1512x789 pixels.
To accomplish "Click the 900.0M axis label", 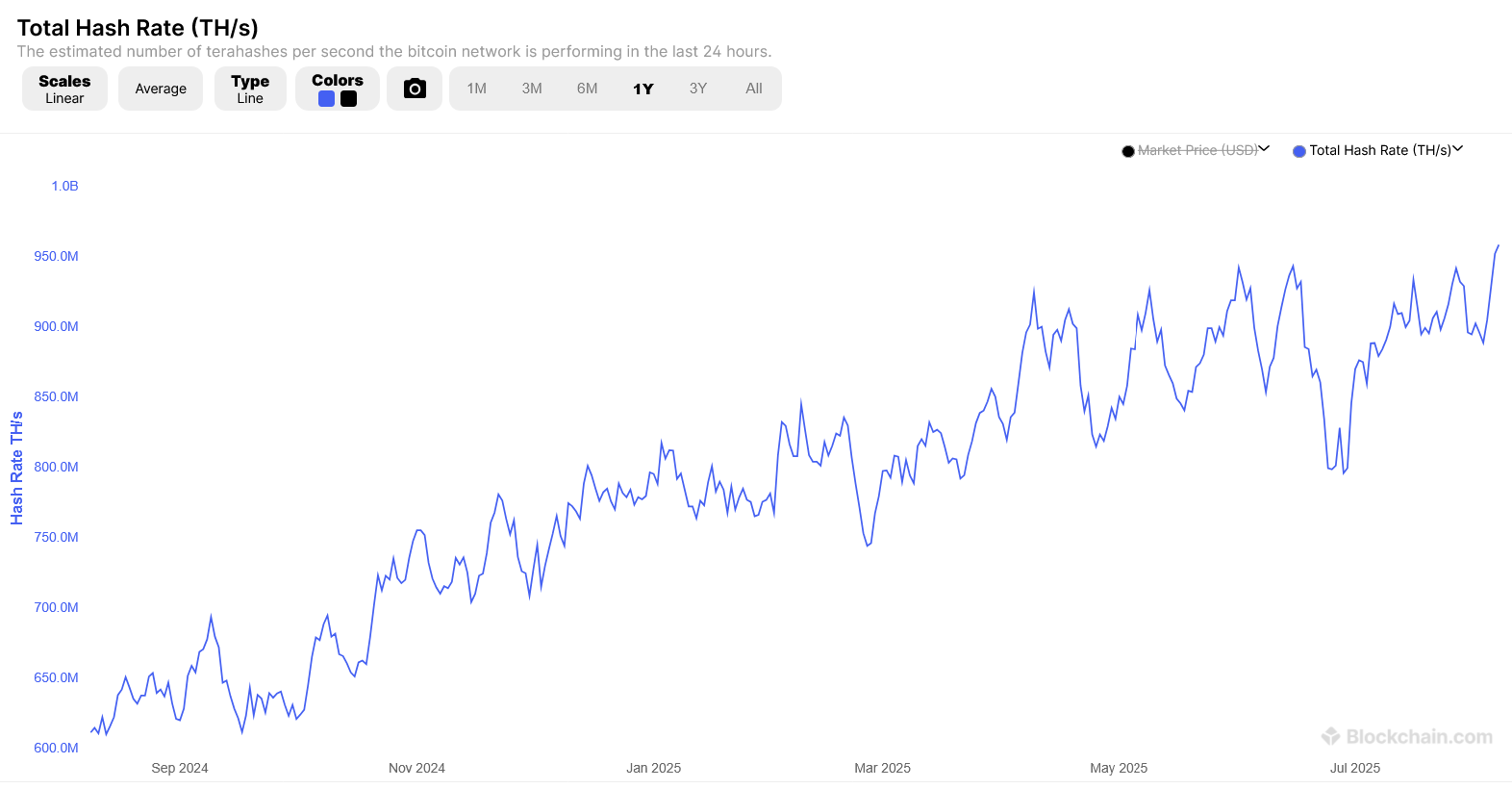I will (x=57, y=326).
